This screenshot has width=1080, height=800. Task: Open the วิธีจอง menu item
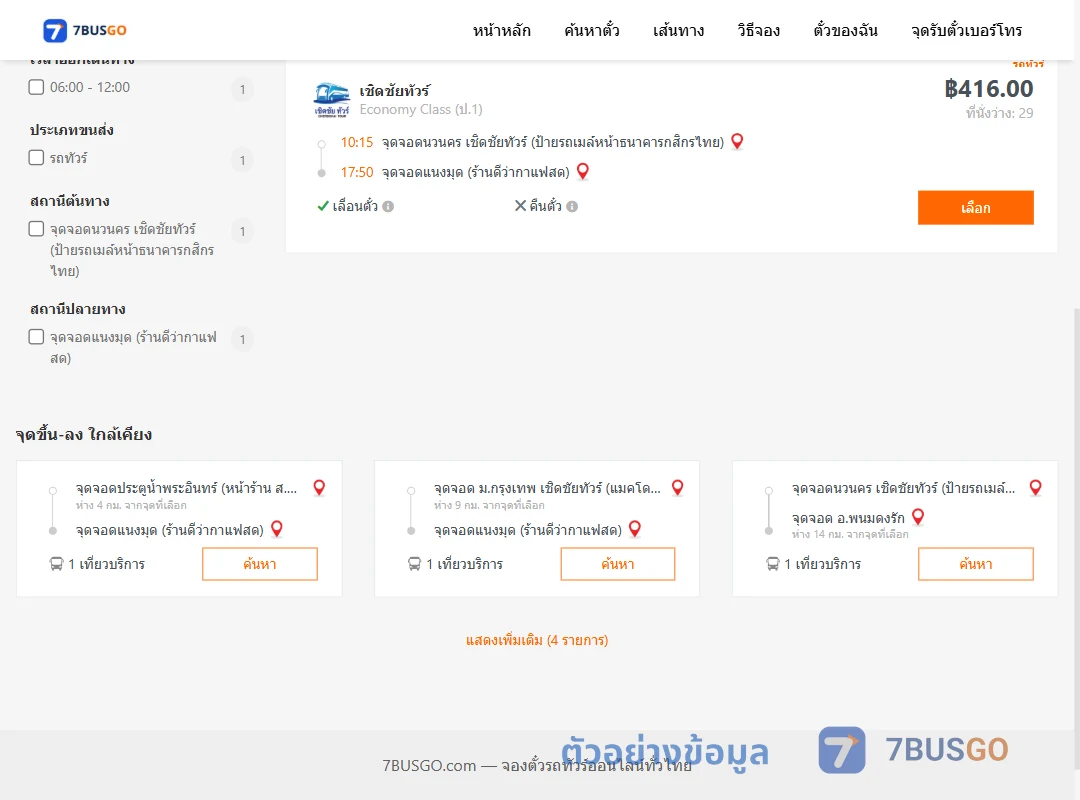pos(758,30)
